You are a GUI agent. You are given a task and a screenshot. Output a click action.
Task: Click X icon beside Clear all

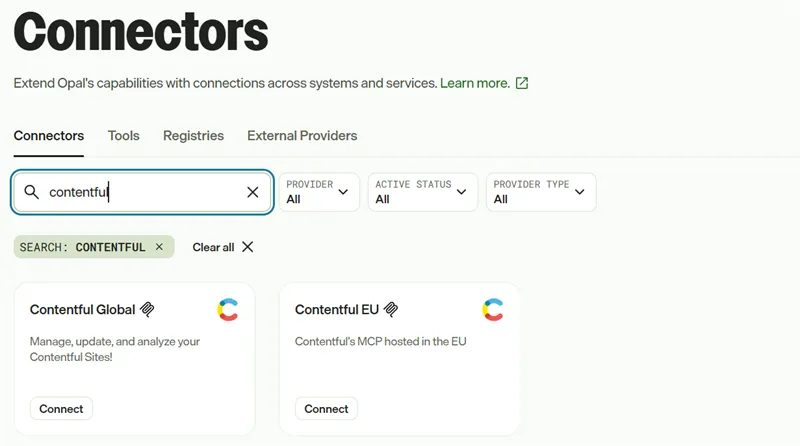coord(247,247)
